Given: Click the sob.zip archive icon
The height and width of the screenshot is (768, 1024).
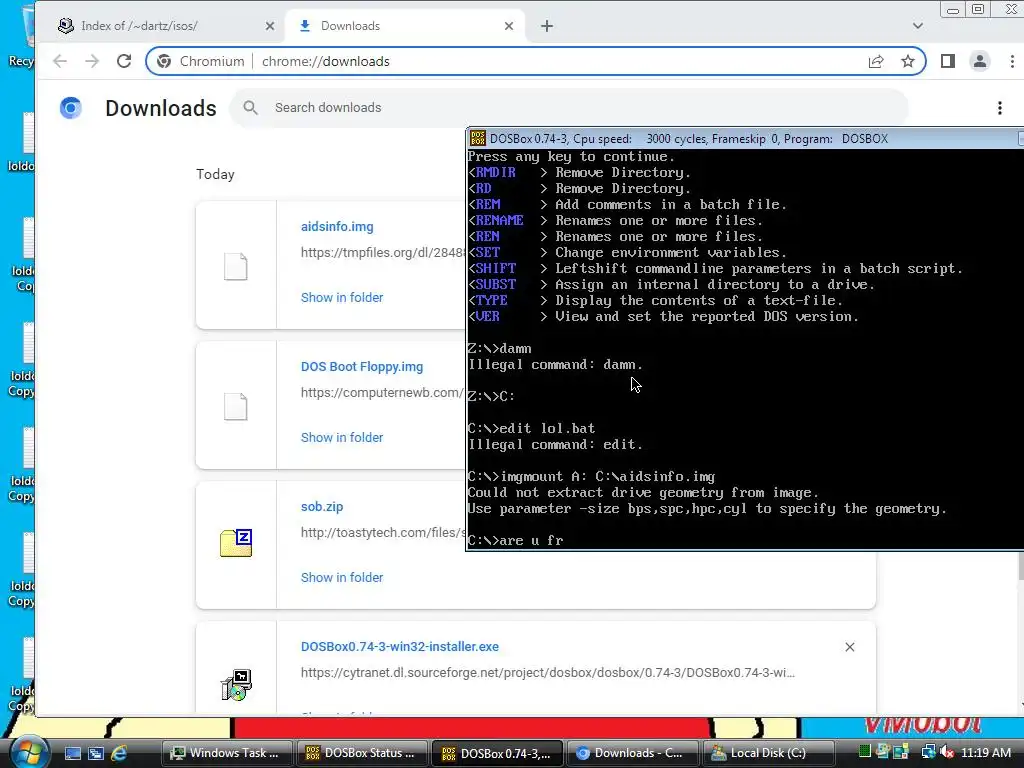Looking at the screenshot, I should tap(236, 543).
